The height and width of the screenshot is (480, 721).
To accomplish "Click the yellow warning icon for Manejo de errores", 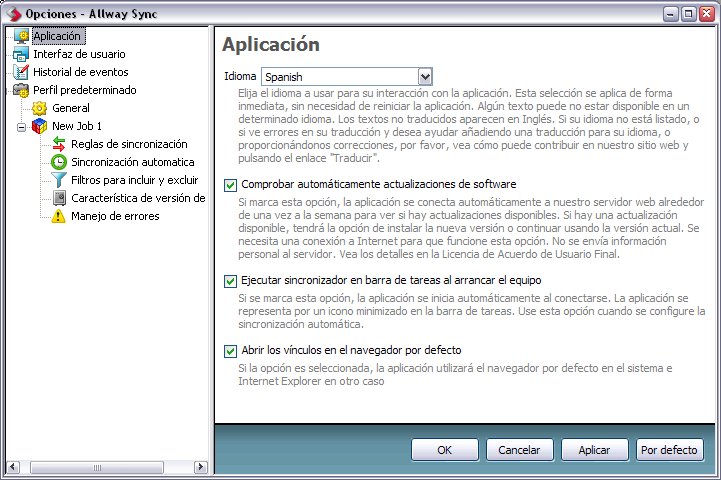I will click(59, 216).
